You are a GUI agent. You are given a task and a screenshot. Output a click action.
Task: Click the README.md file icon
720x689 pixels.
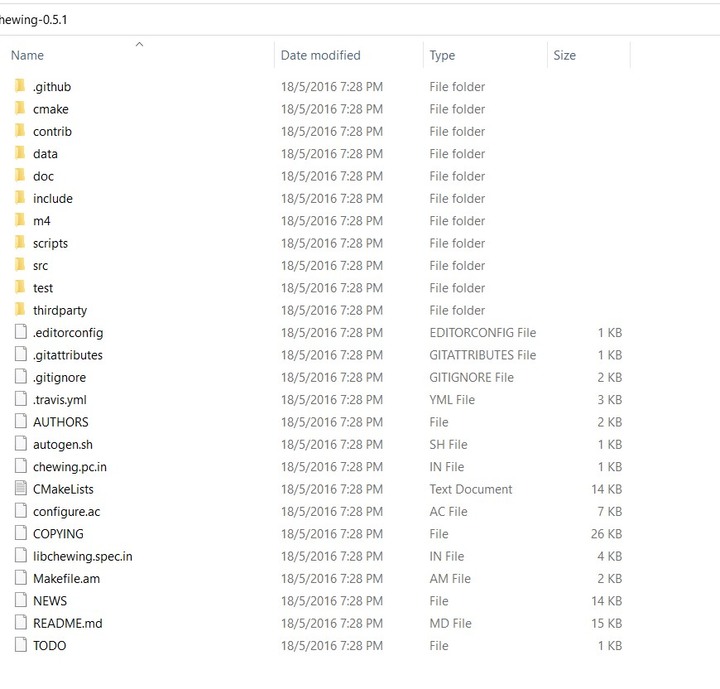pos(21,622)
